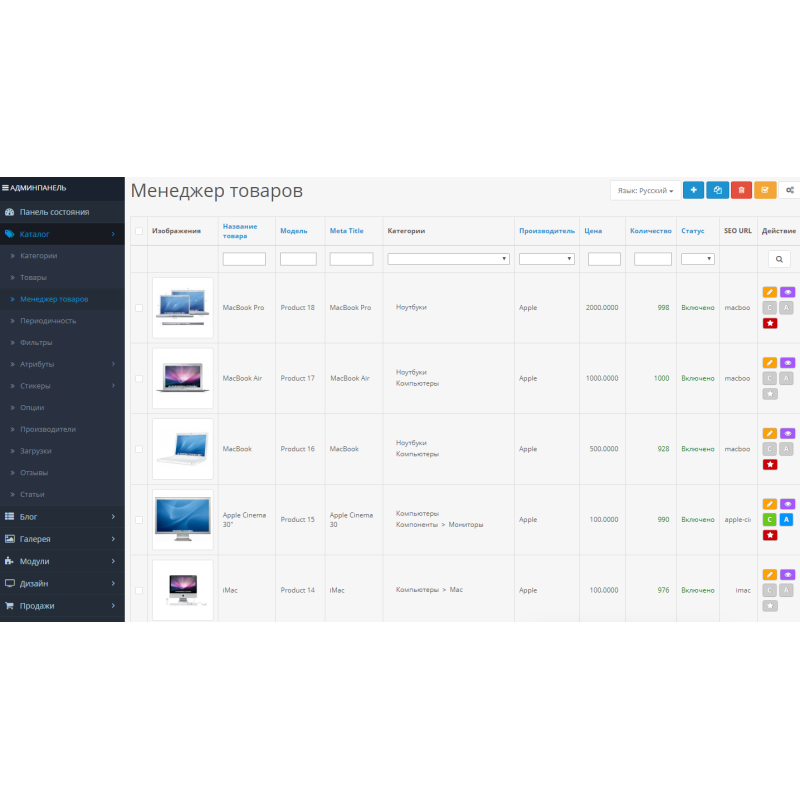Click the red trash delete button
The height and width of the screenshot is (800, 800).
741,190
